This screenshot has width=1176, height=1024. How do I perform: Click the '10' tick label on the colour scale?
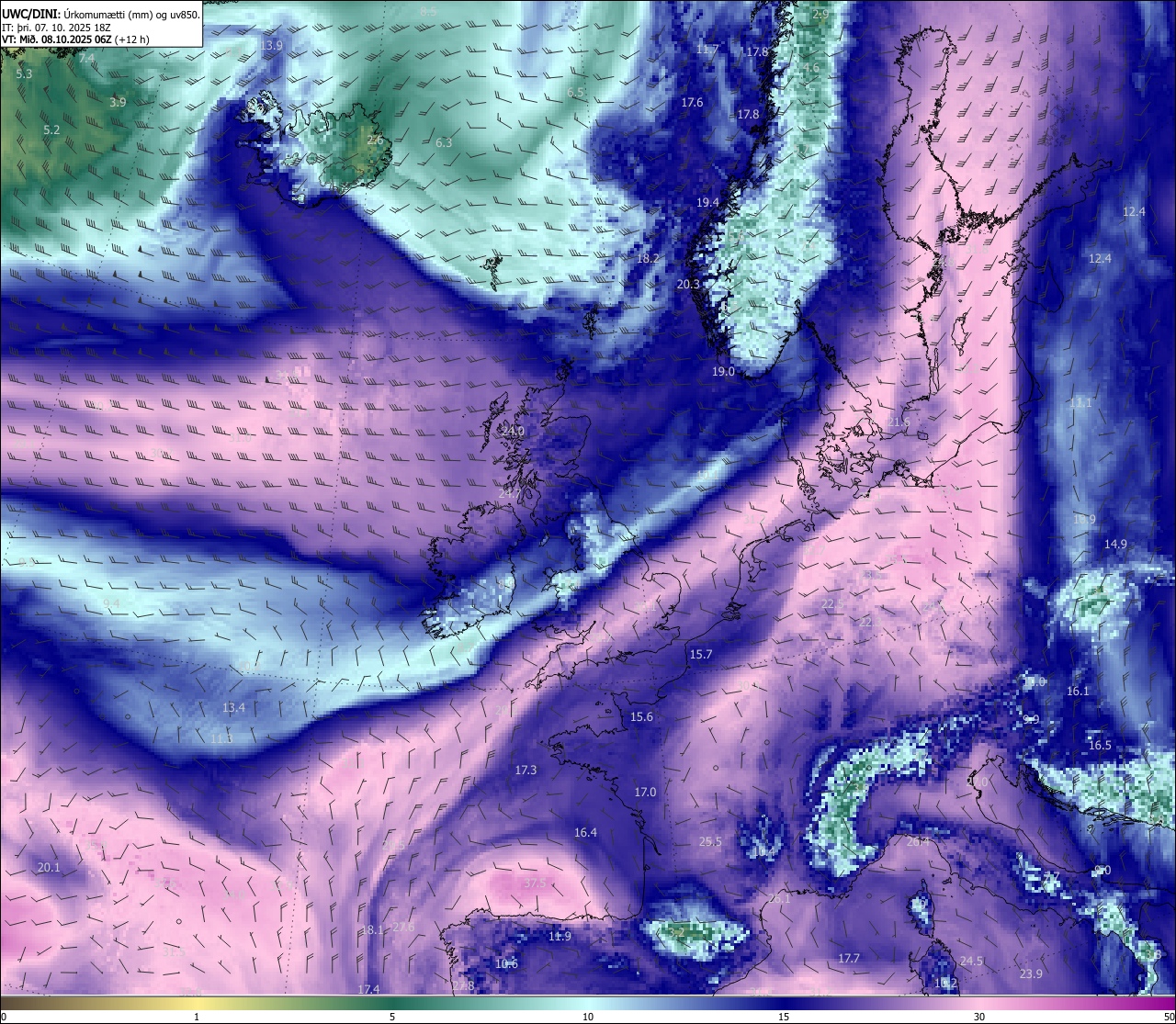click(x=588, y=1017)
